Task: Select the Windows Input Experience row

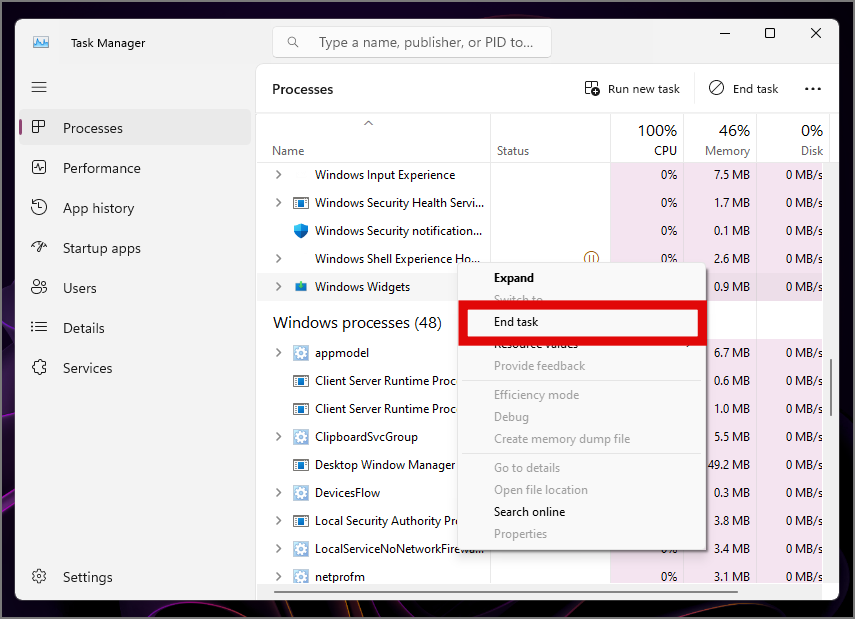Action: [x=540, y=175]
